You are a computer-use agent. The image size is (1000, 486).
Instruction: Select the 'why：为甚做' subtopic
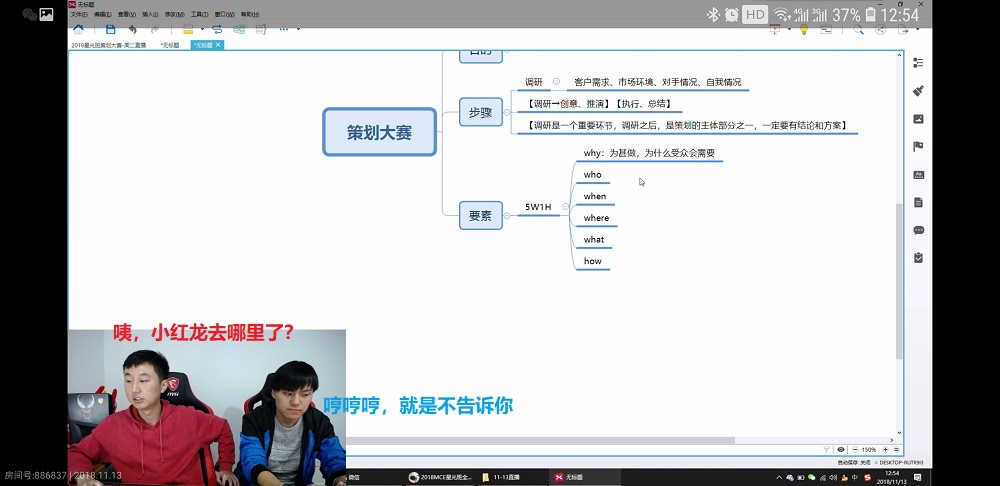click(649, 153)
